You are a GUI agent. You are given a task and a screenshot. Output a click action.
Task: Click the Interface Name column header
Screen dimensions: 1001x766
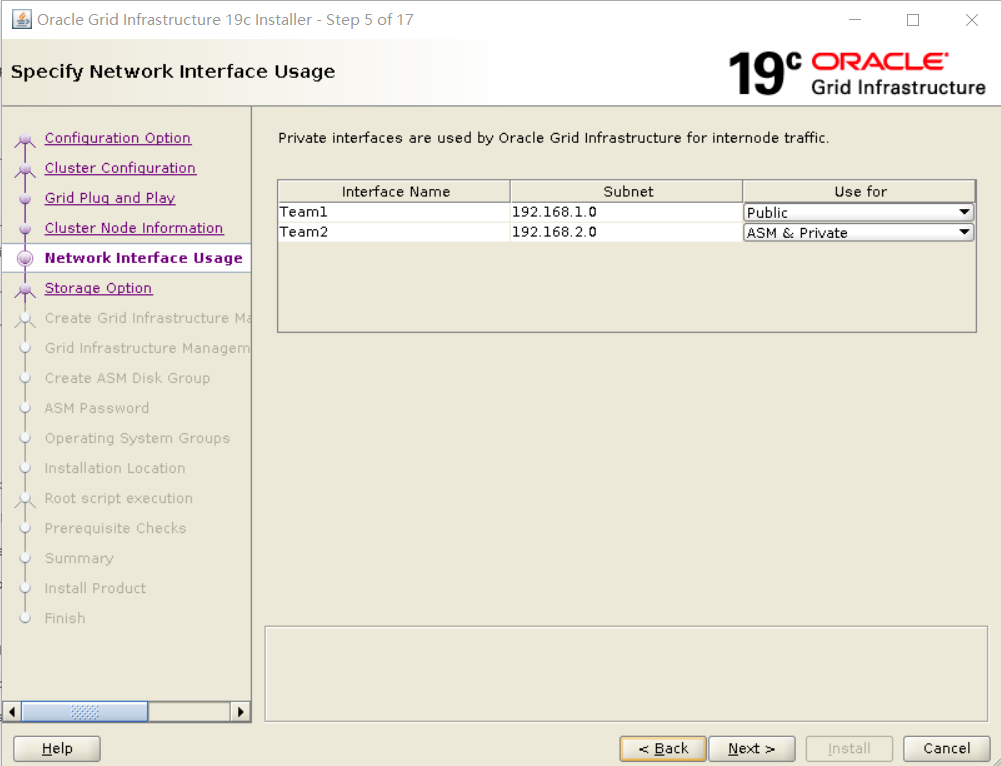coord(395,192)
